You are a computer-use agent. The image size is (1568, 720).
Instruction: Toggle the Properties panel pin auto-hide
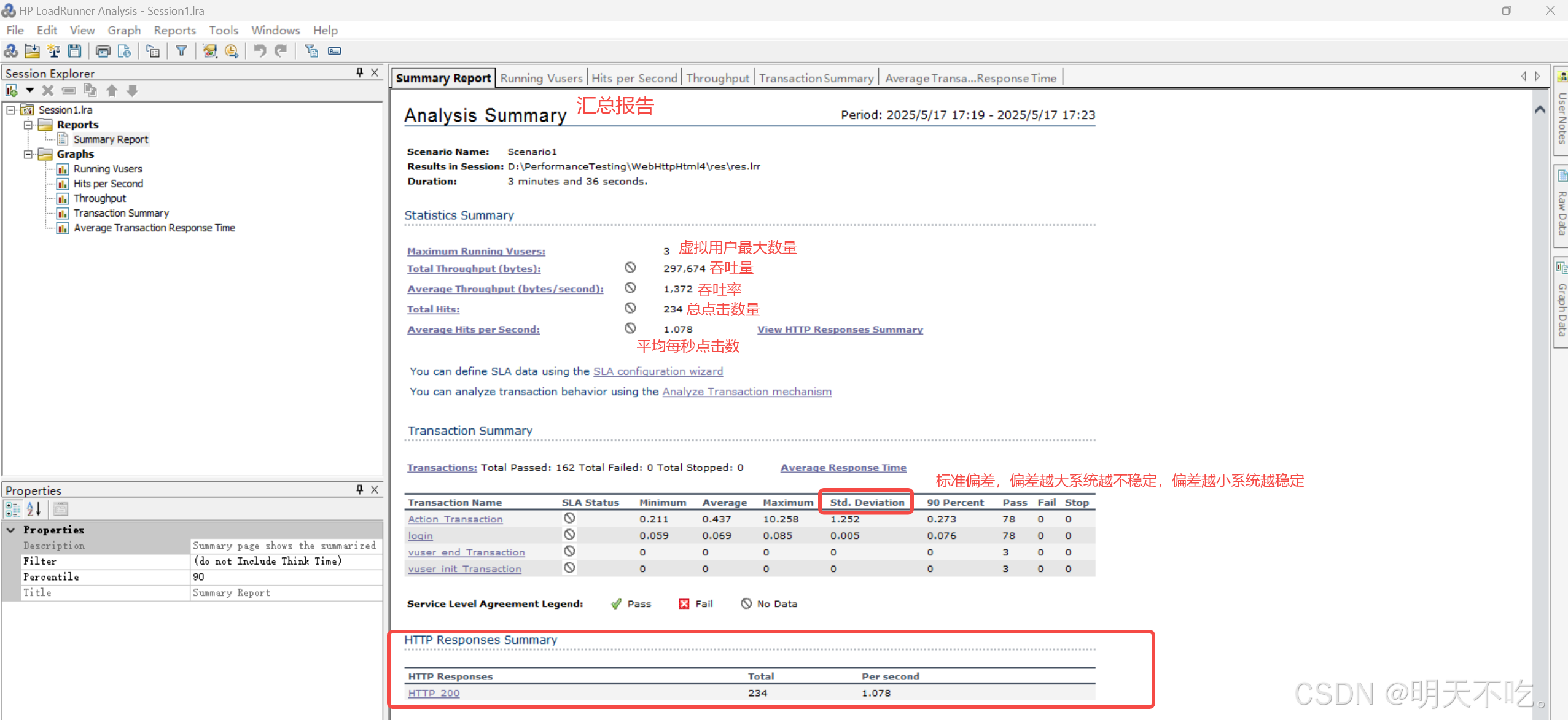[359, 489]
